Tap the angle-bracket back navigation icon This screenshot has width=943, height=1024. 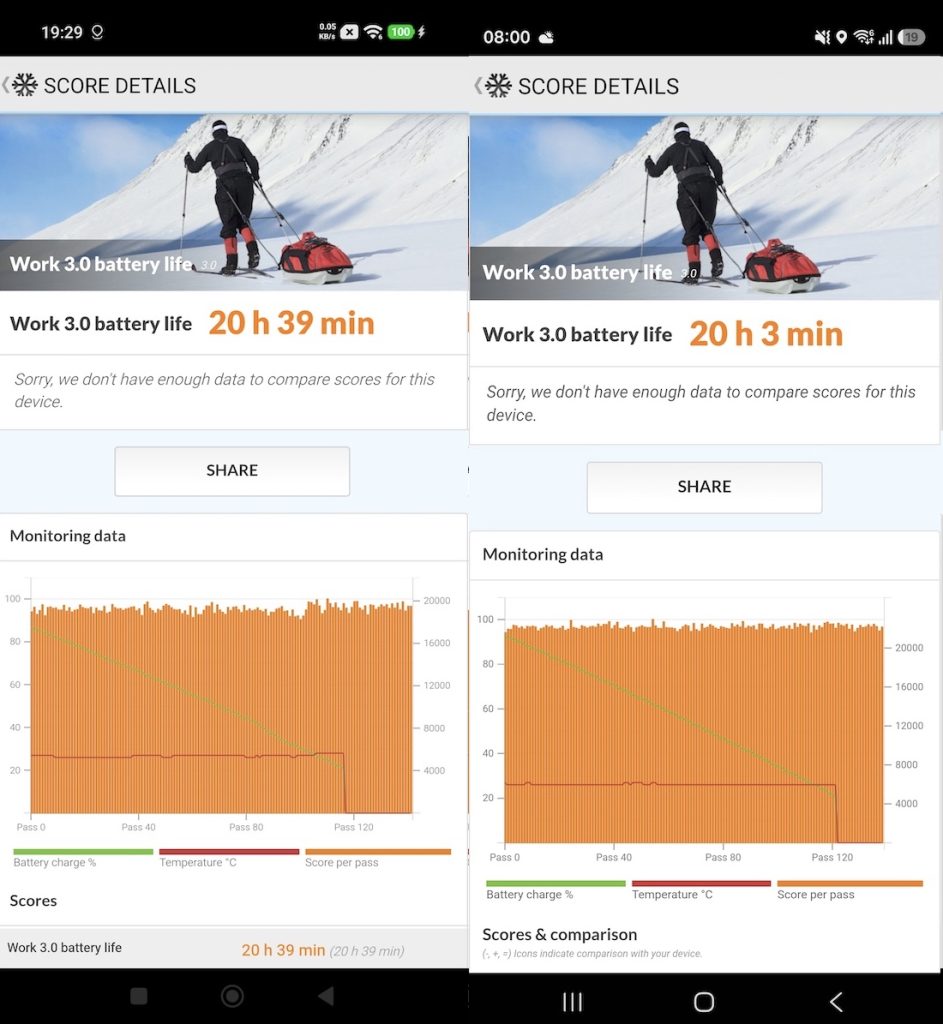[x=836, y=1002]
